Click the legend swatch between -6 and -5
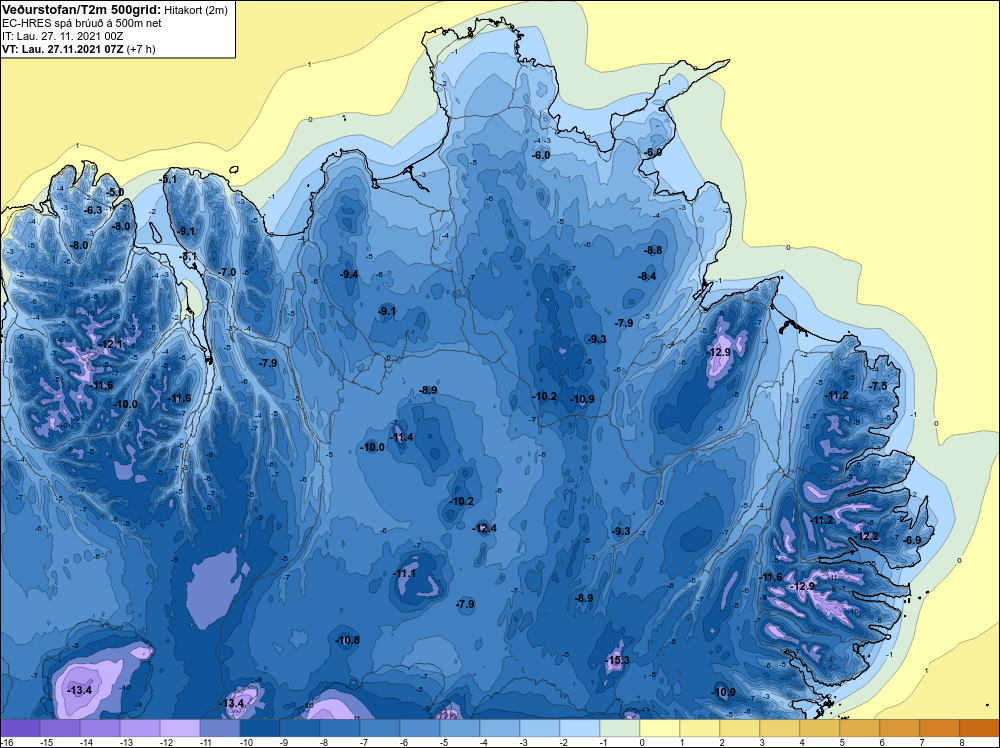The height and width of the screenshot is (748, 1000). [x=420, y=728]
